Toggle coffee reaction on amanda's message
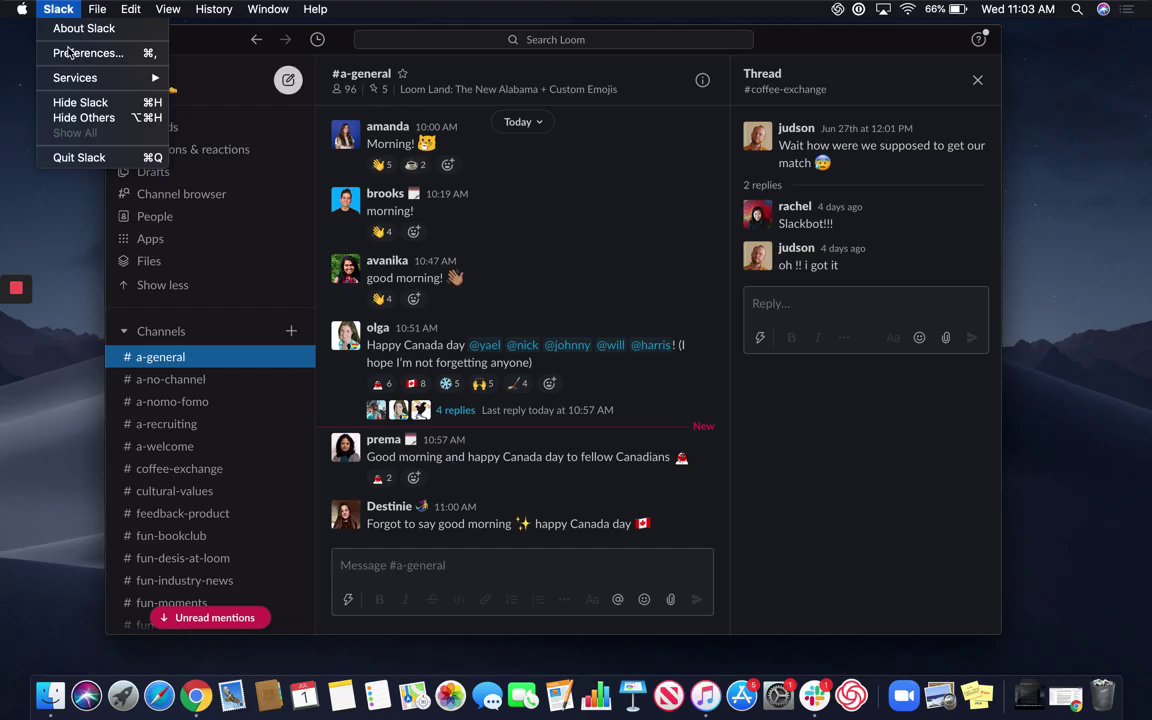The width and height of the screenshot is (1152, 720). point(416,165)
